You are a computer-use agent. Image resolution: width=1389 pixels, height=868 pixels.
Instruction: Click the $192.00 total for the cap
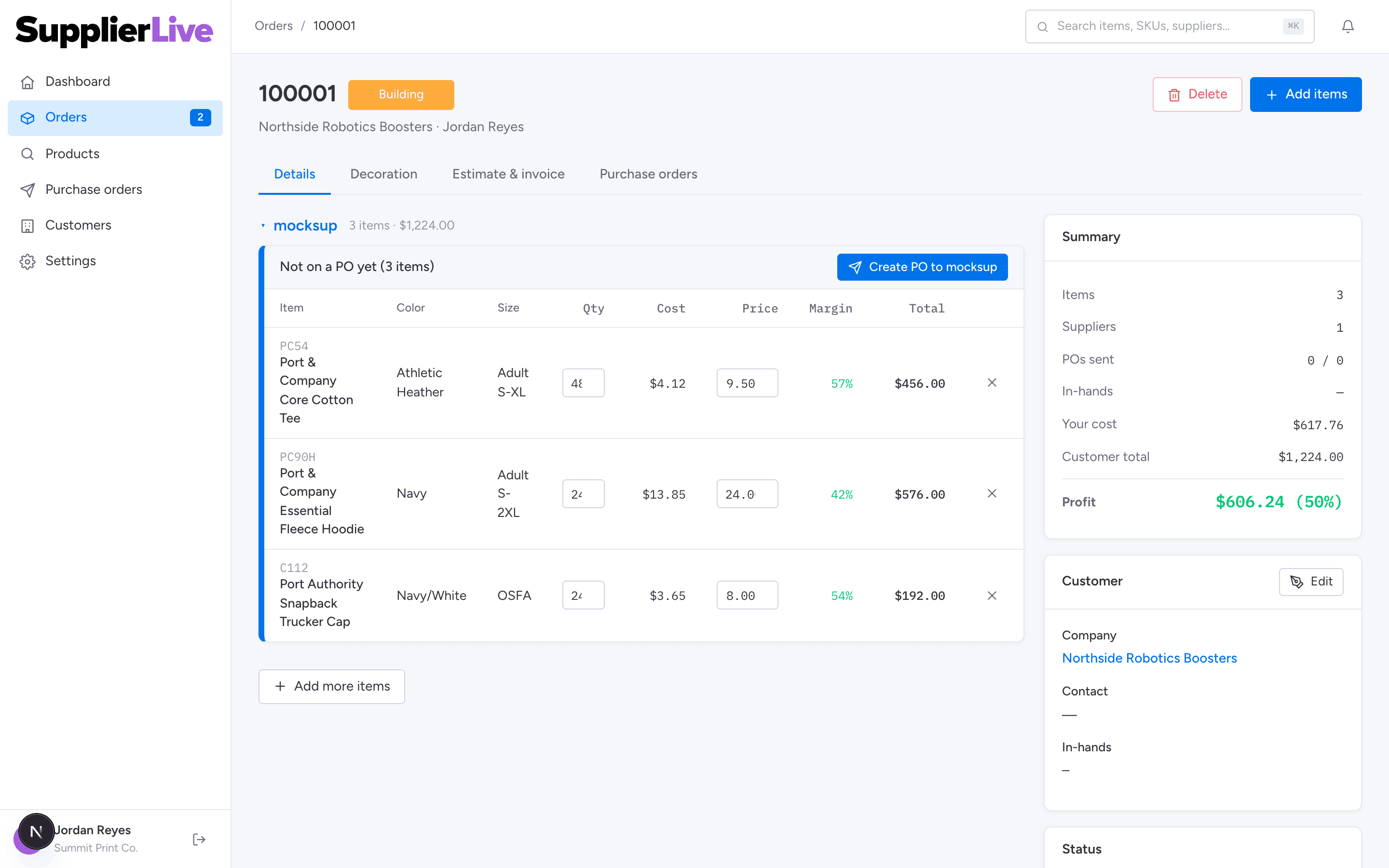pos(920,596)
